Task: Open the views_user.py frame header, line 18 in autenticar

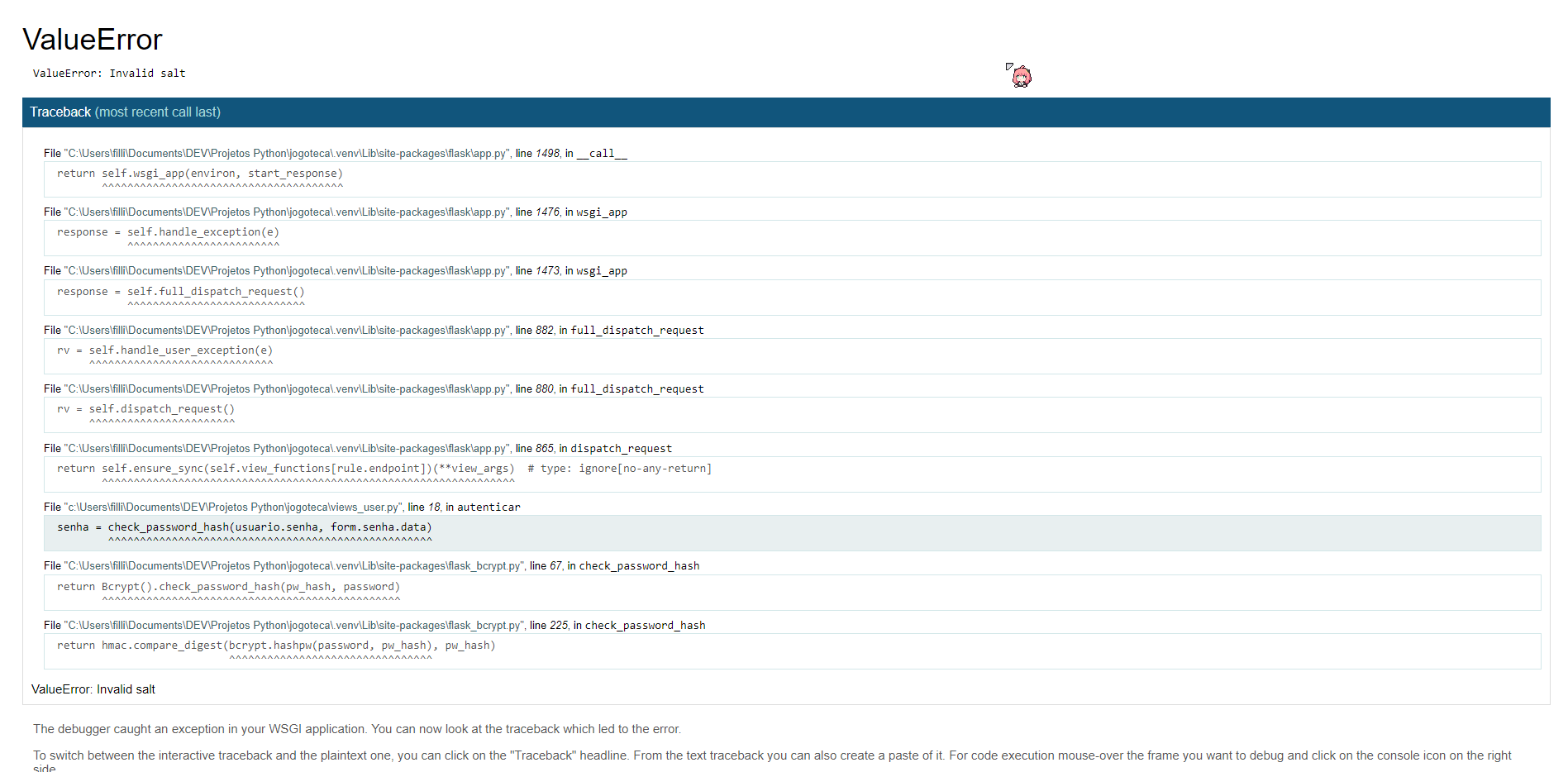Action: 282,508
